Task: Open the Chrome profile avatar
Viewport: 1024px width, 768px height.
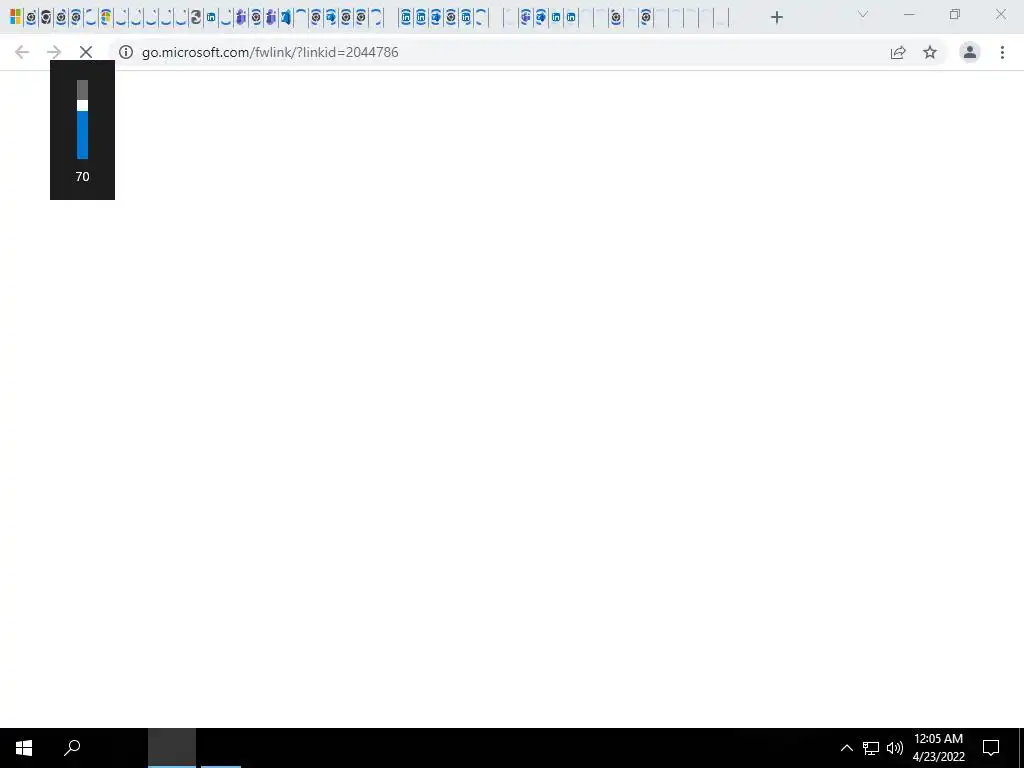Action: (x=970, y=52)
